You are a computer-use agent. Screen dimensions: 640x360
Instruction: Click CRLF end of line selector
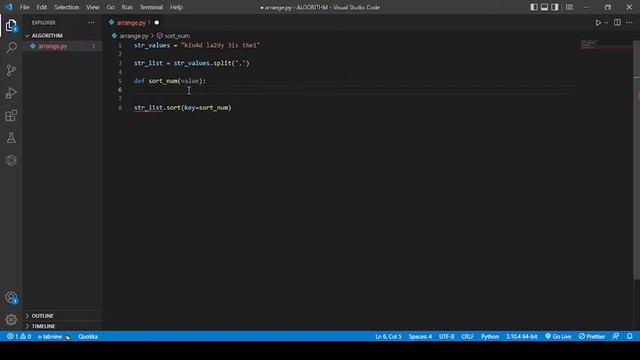pyautogui.click(x=467, y=337)
